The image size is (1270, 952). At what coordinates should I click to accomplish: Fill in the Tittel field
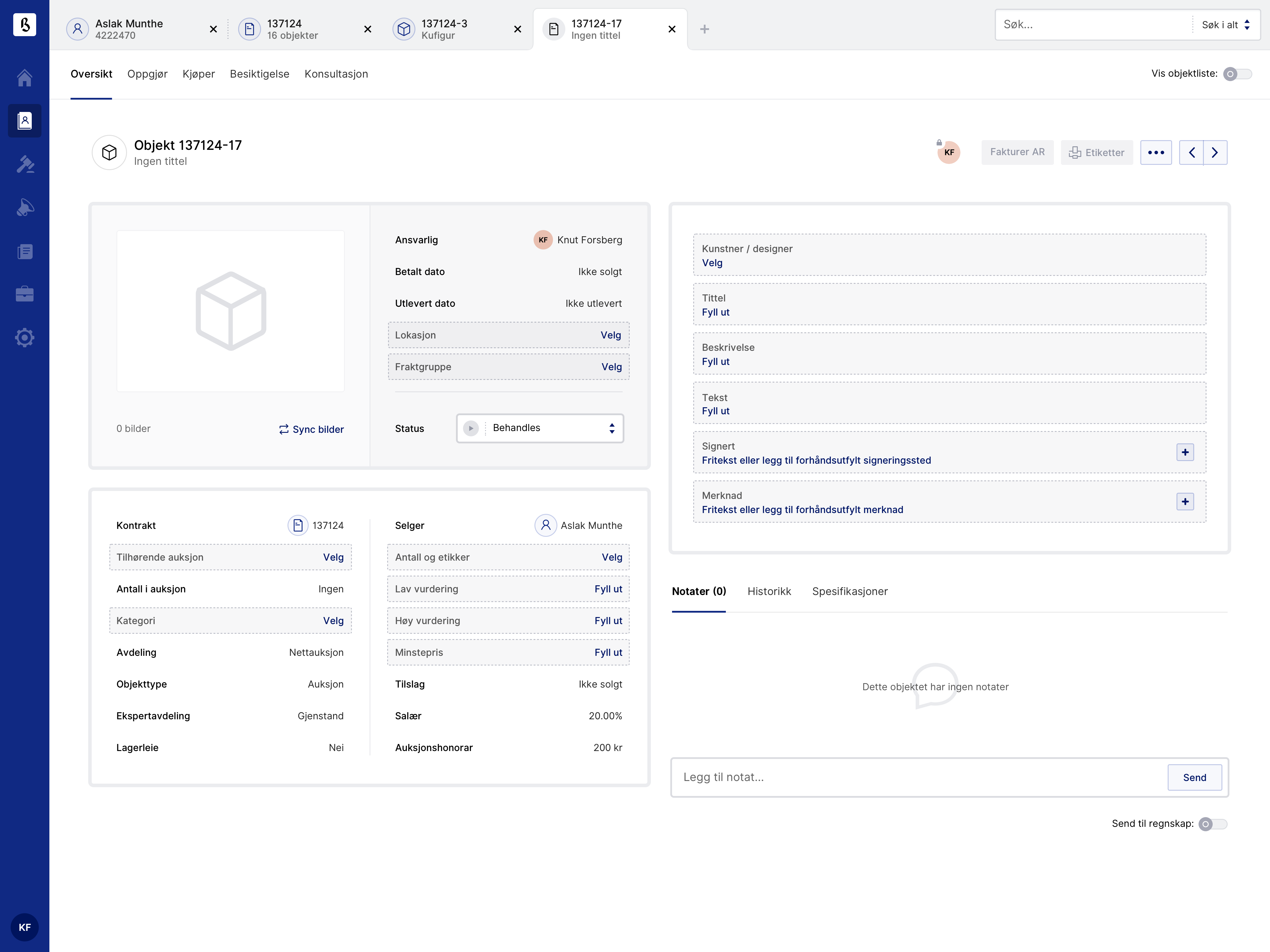tap(949, 304)
